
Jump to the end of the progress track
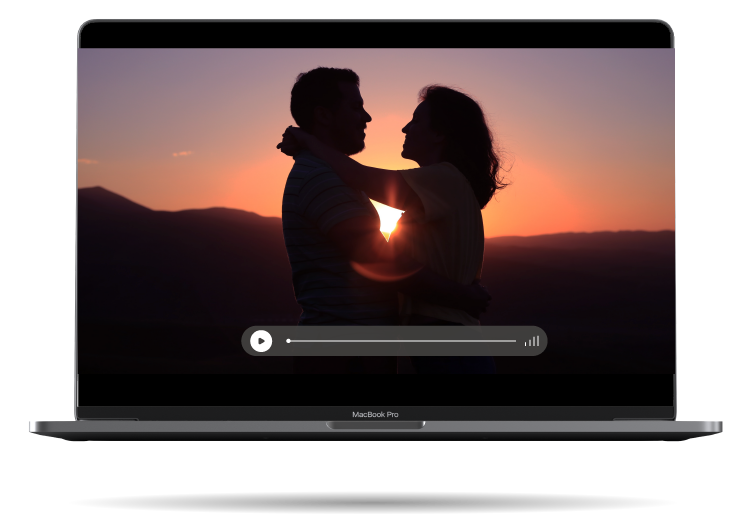[515, 341]
